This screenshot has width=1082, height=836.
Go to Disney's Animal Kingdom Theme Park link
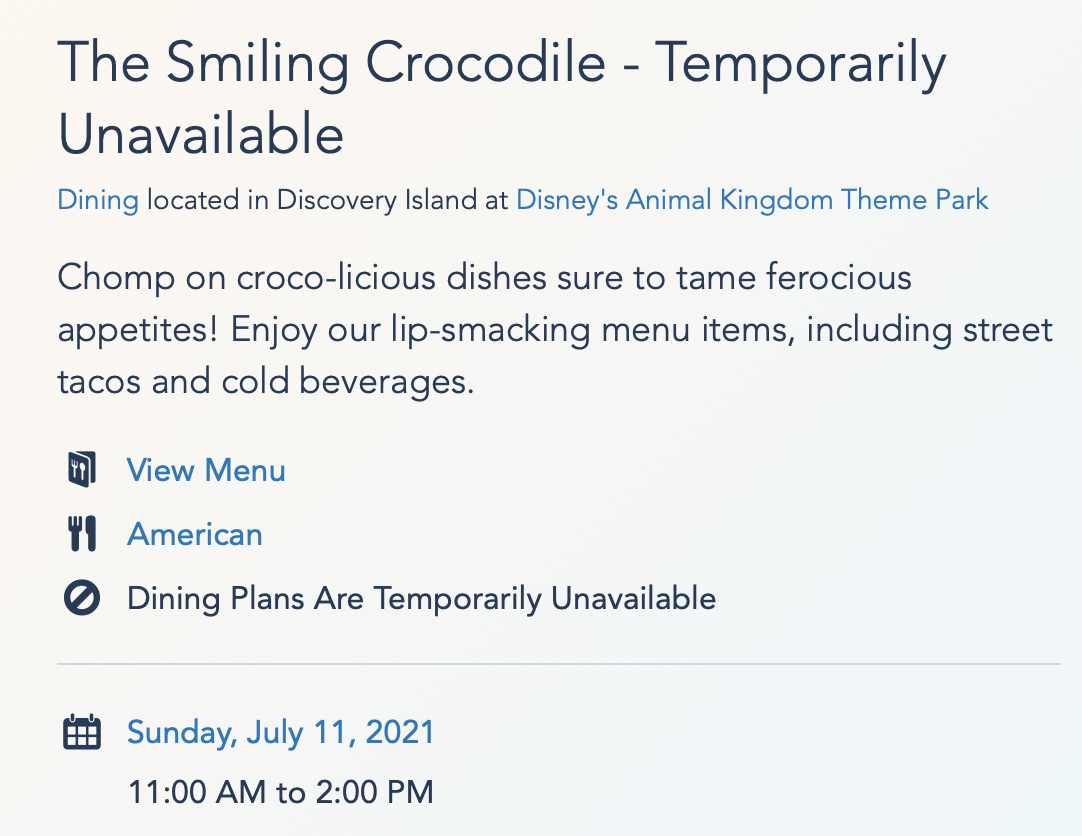point(752,200)
